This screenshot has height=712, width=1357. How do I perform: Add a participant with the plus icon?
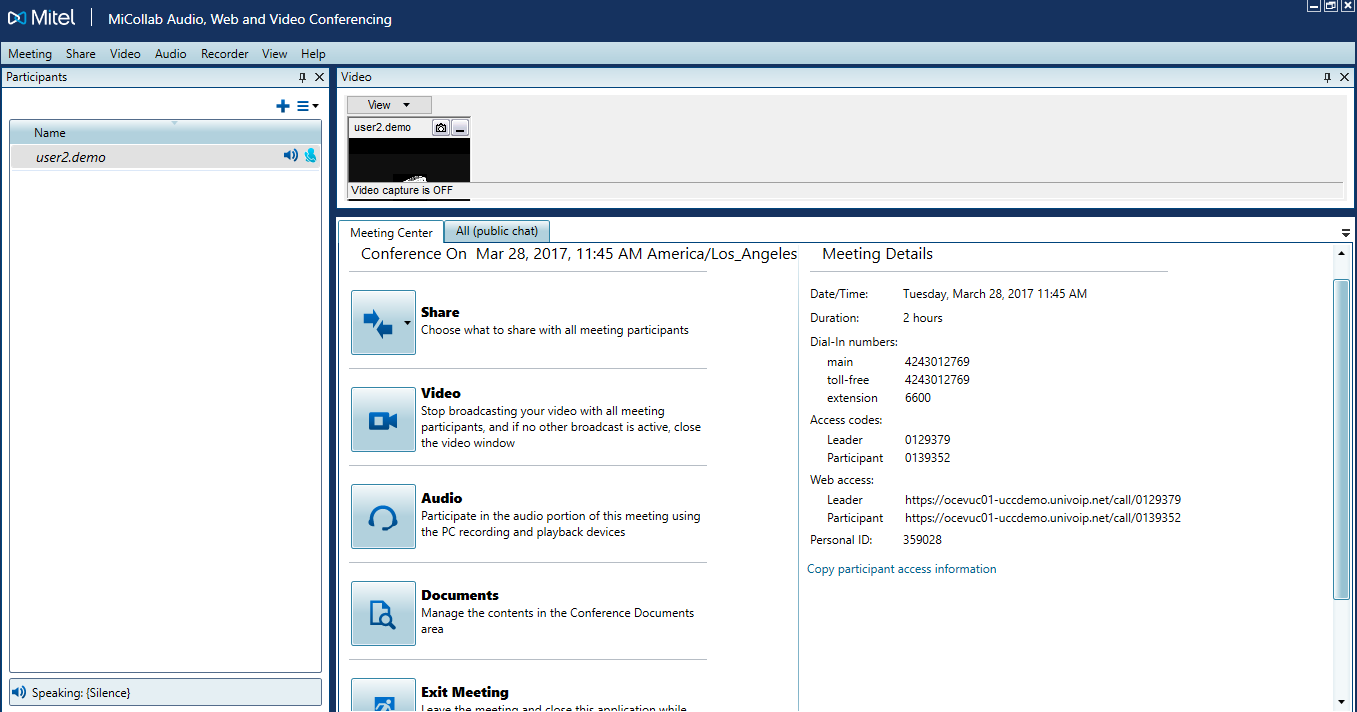(283, 106)
